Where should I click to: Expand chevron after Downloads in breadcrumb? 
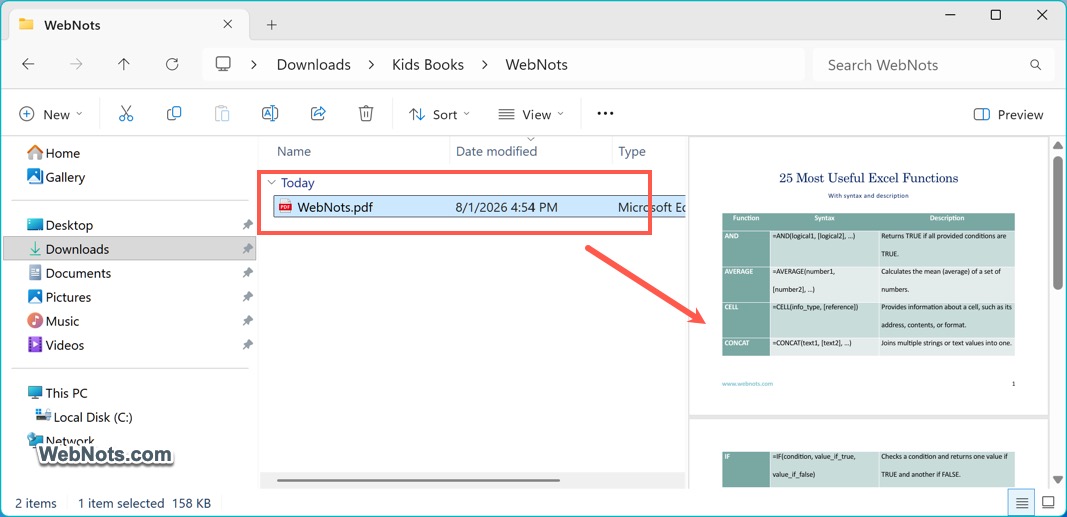pos(372,65)
